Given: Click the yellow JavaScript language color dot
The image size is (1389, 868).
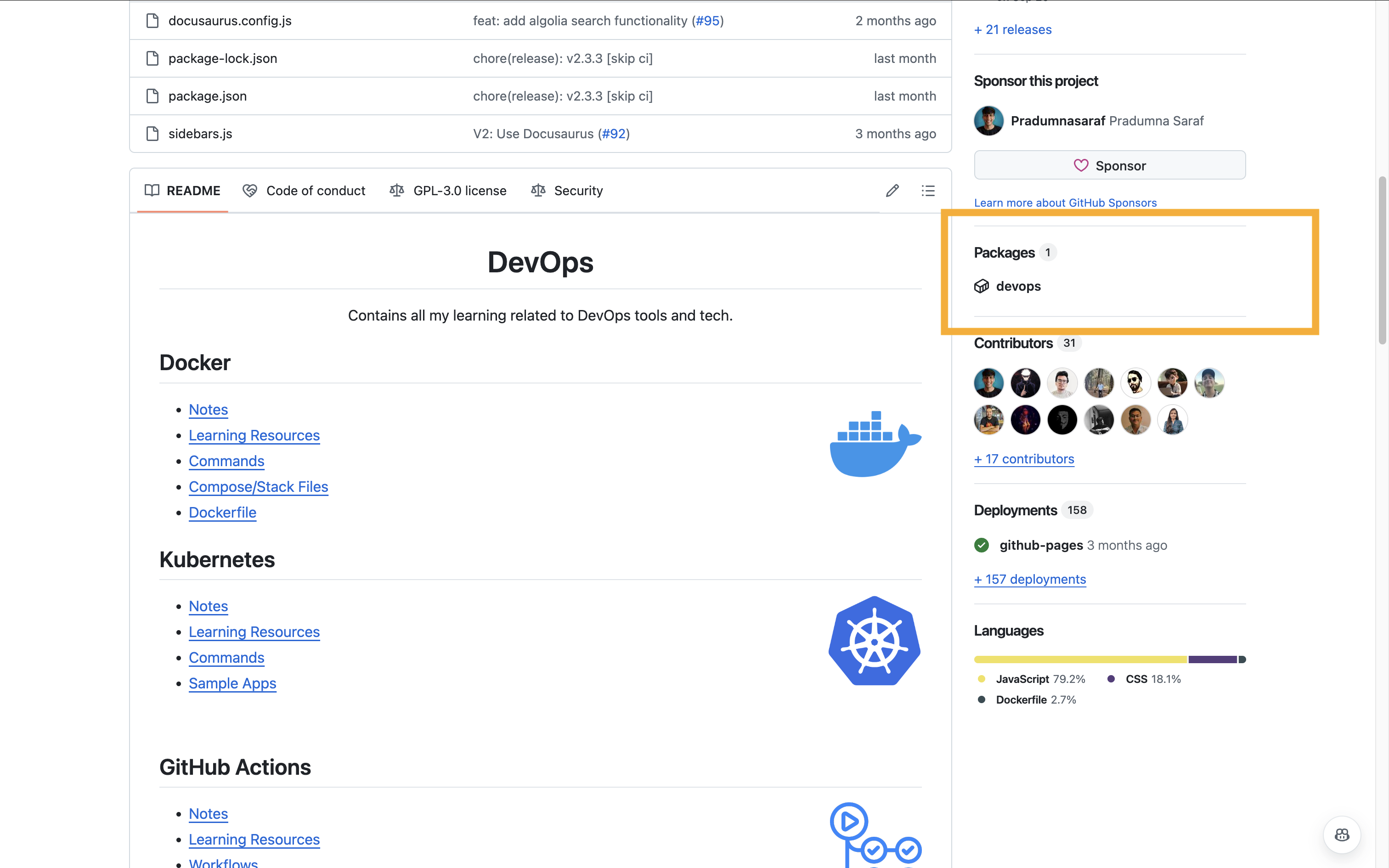Looking at the screenshot, I should [x=981, y=679].
